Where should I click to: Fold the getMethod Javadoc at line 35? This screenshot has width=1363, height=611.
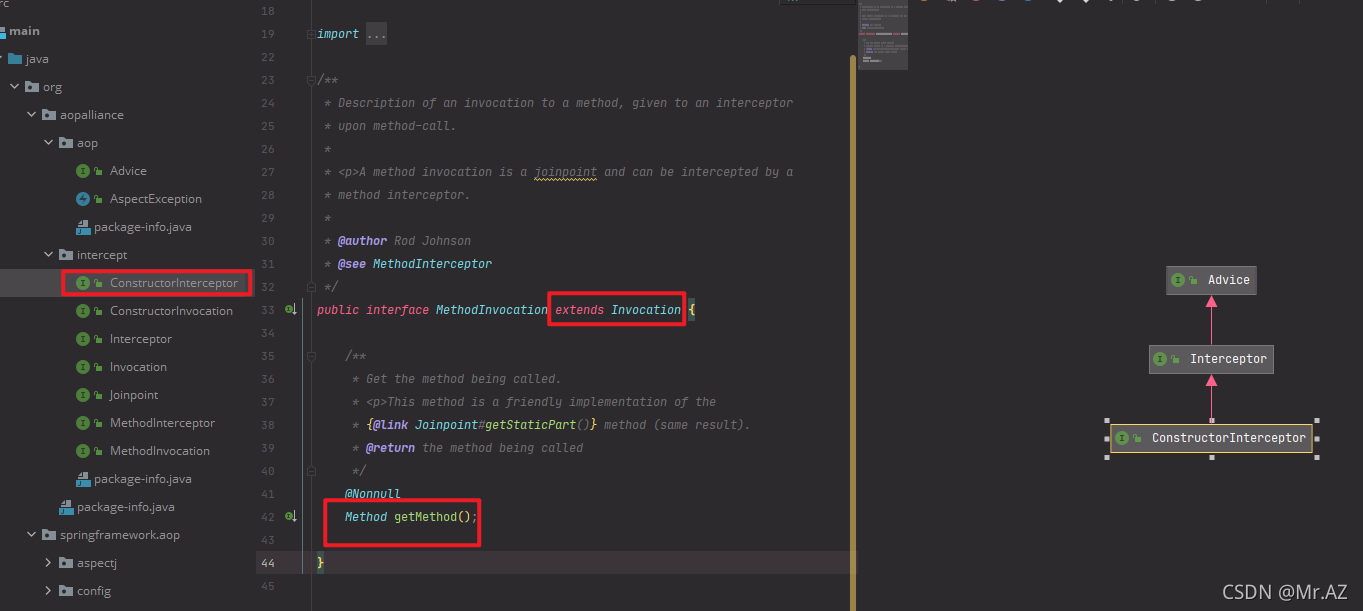[x=310, y=356]
